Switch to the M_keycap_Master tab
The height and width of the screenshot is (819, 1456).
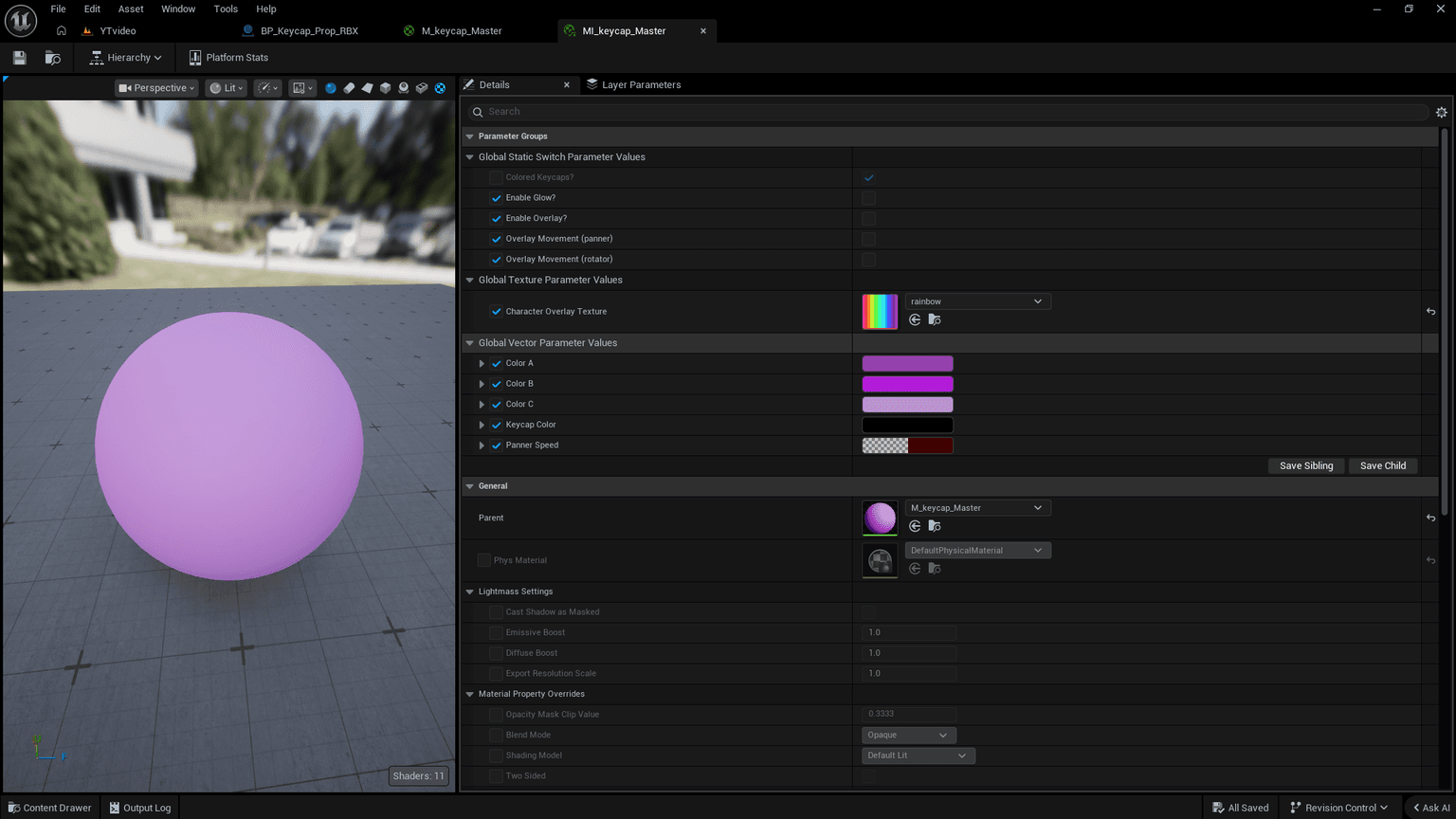(462, 30)
